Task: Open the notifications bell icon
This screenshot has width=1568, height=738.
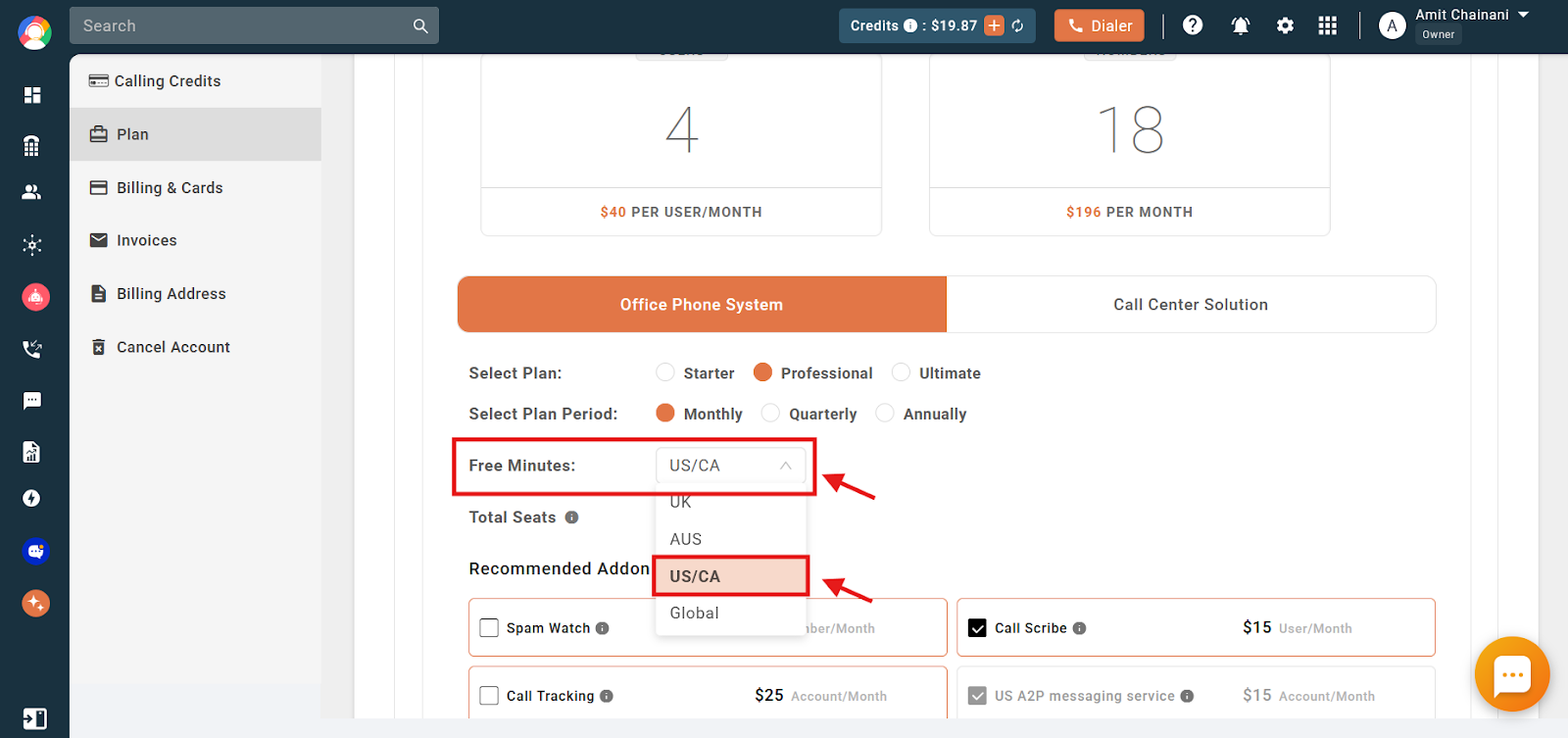Action: click(1241, 25)
